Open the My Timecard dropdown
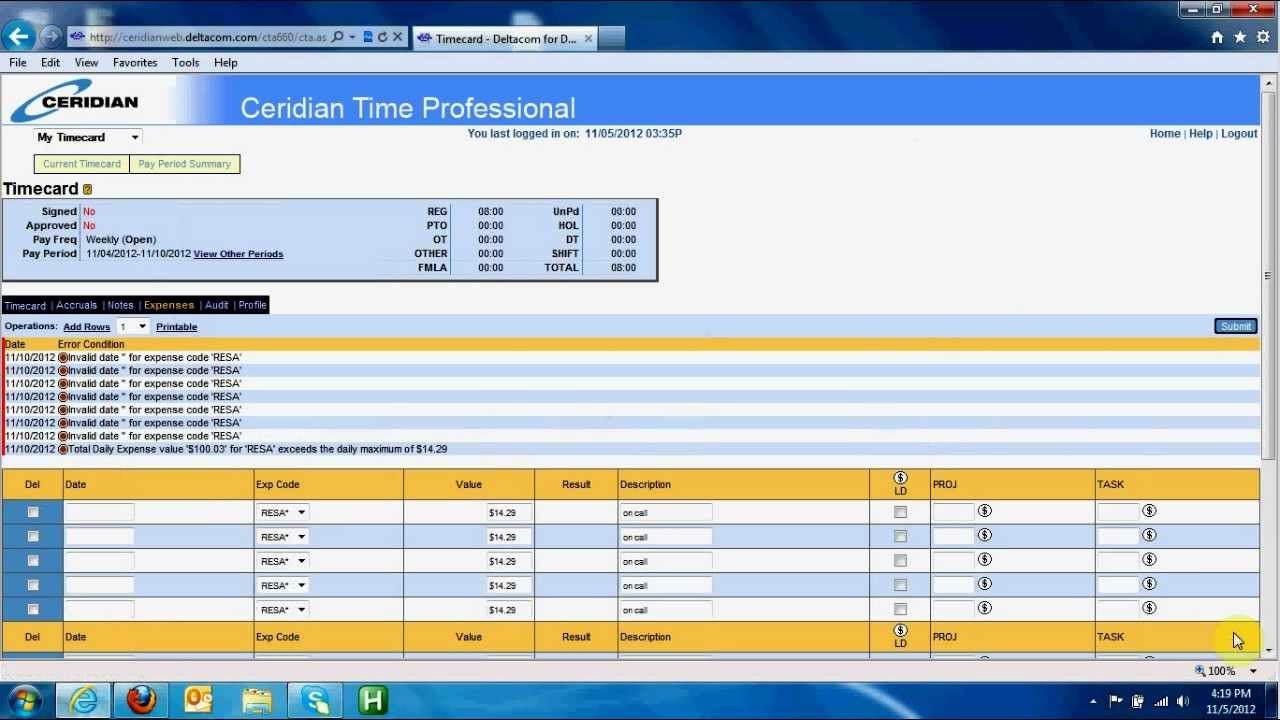 click(x=88, y=137)
